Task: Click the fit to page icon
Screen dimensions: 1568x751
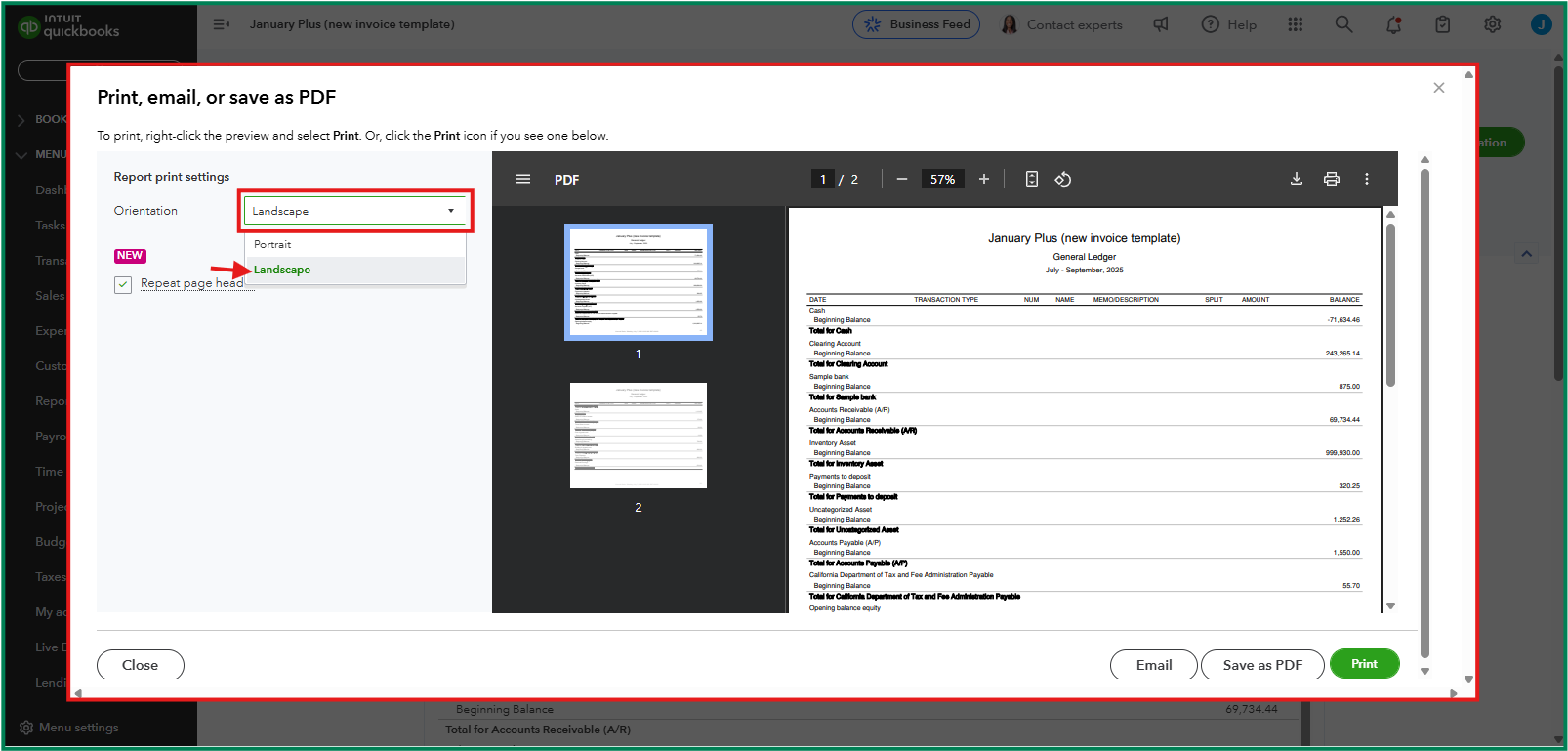Action: coord(1032,179)
